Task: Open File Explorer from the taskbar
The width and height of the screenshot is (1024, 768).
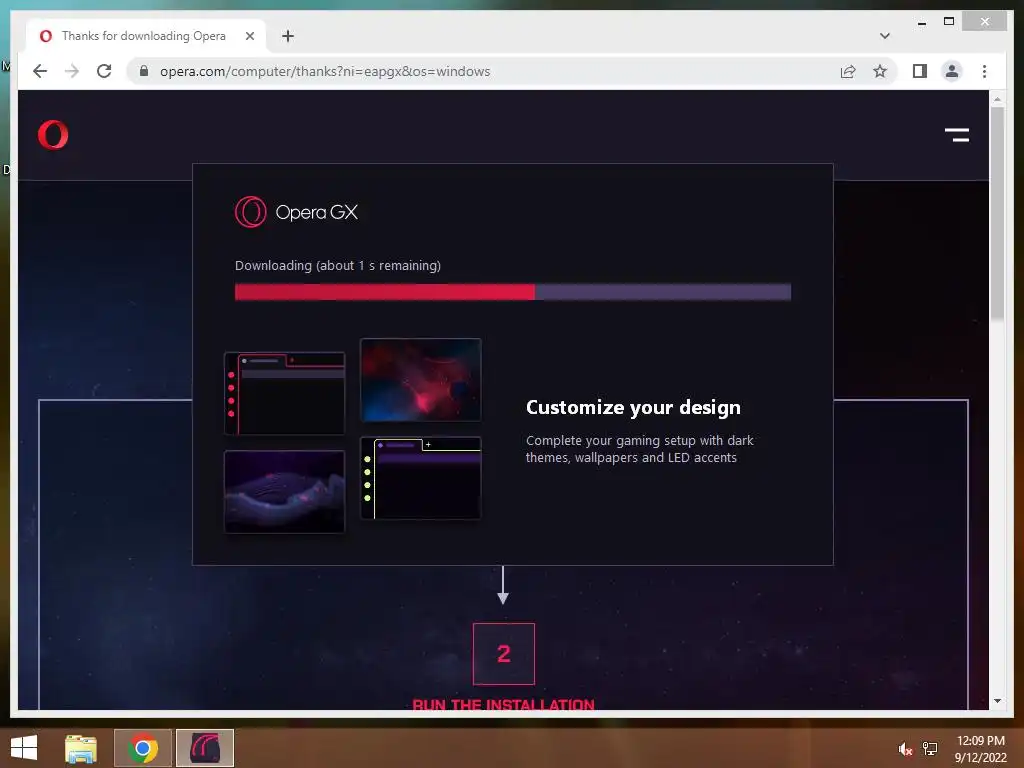Action: point(81,748)
